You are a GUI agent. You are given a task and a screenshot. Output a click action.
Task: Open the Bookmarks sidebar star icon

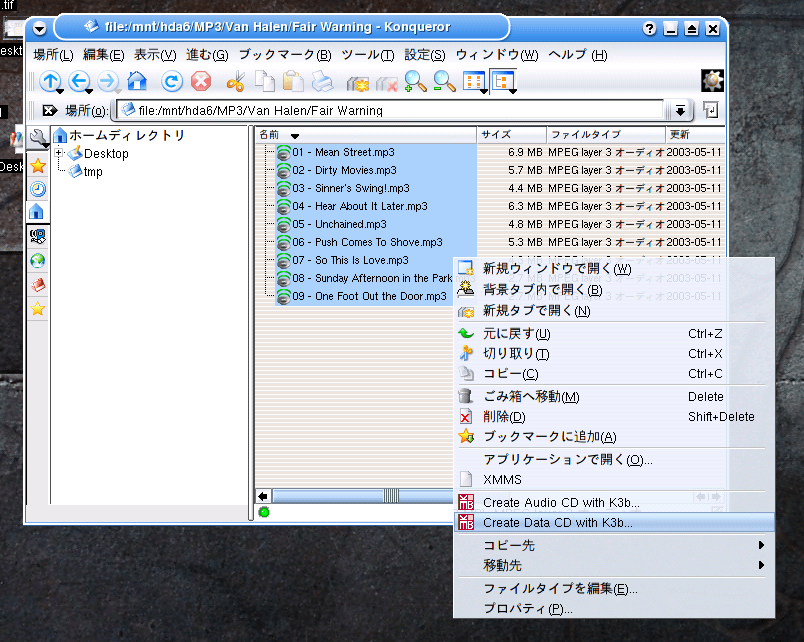click(38, 166)
